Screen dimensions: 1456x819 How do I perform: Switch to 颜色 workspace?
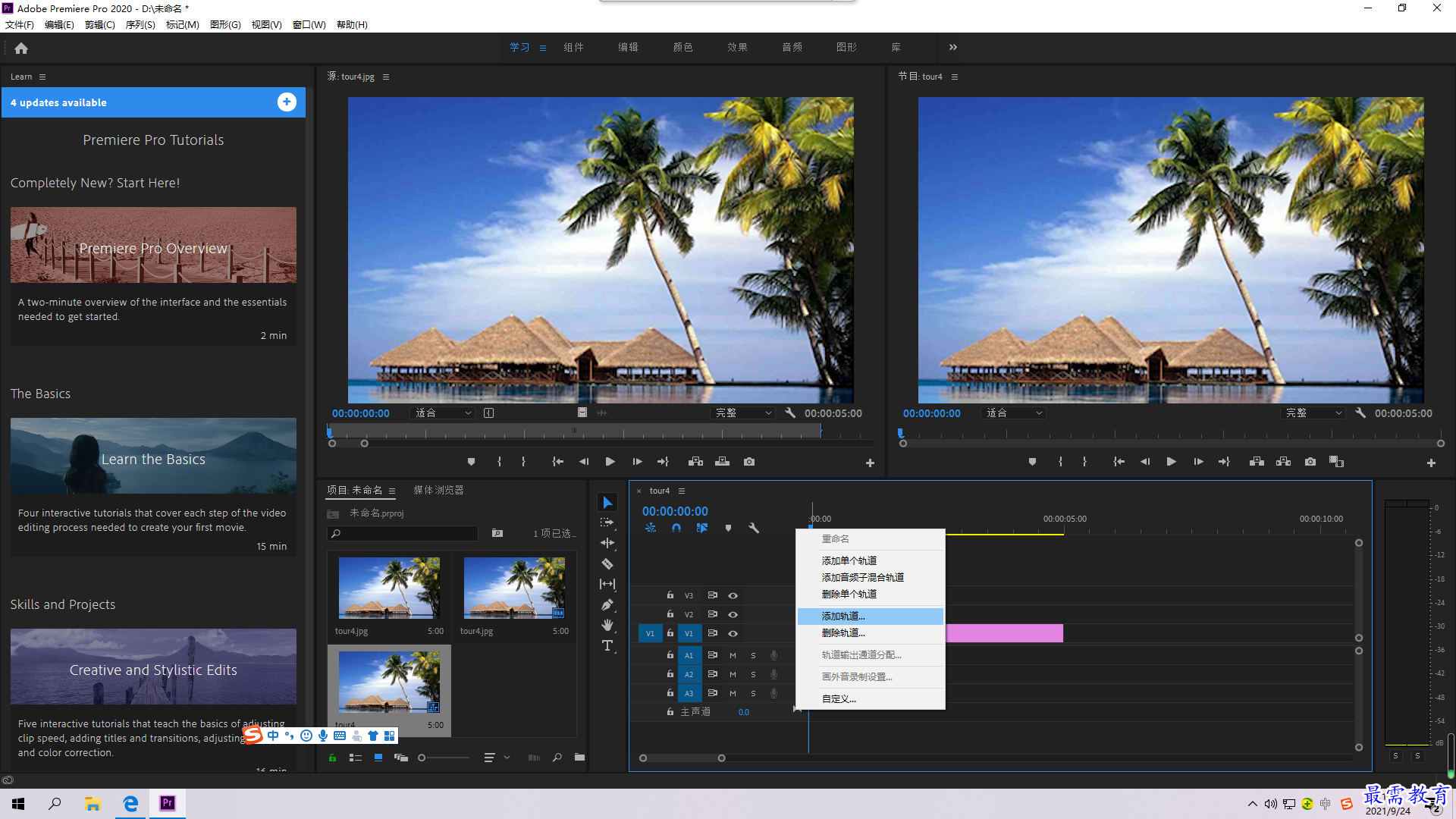[x=682, y=47]
